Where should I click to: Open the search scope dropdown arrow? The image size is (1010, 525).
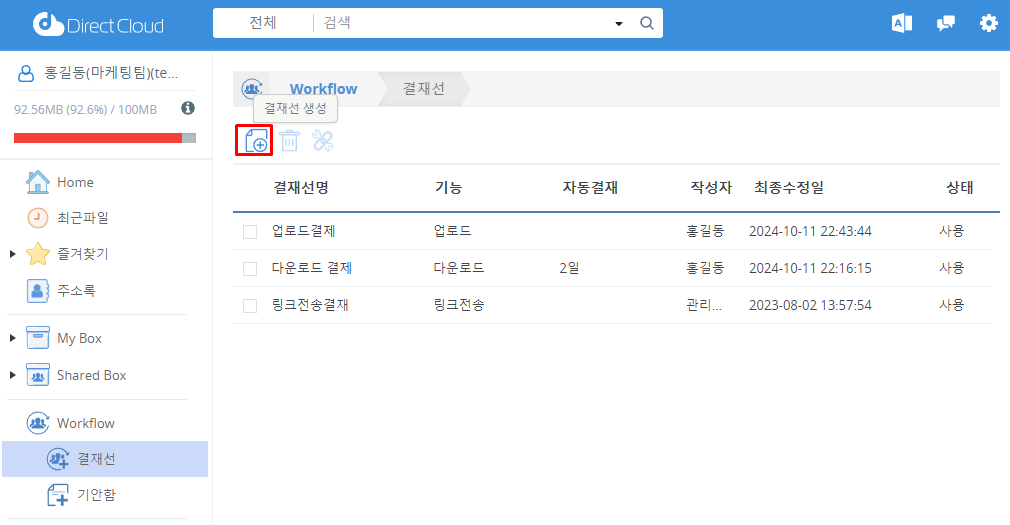pos(618,23)
